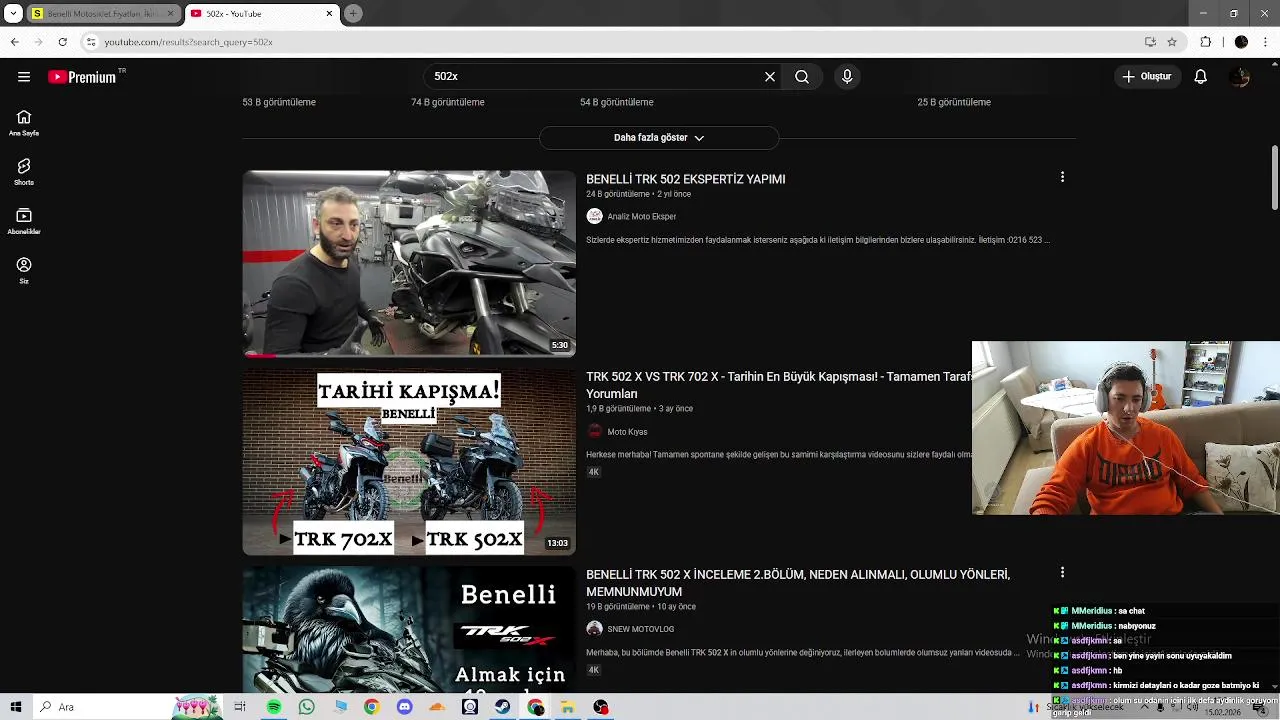Click the address bar URL
This screenshot has width=1280, height=720.
coord(188,42)
